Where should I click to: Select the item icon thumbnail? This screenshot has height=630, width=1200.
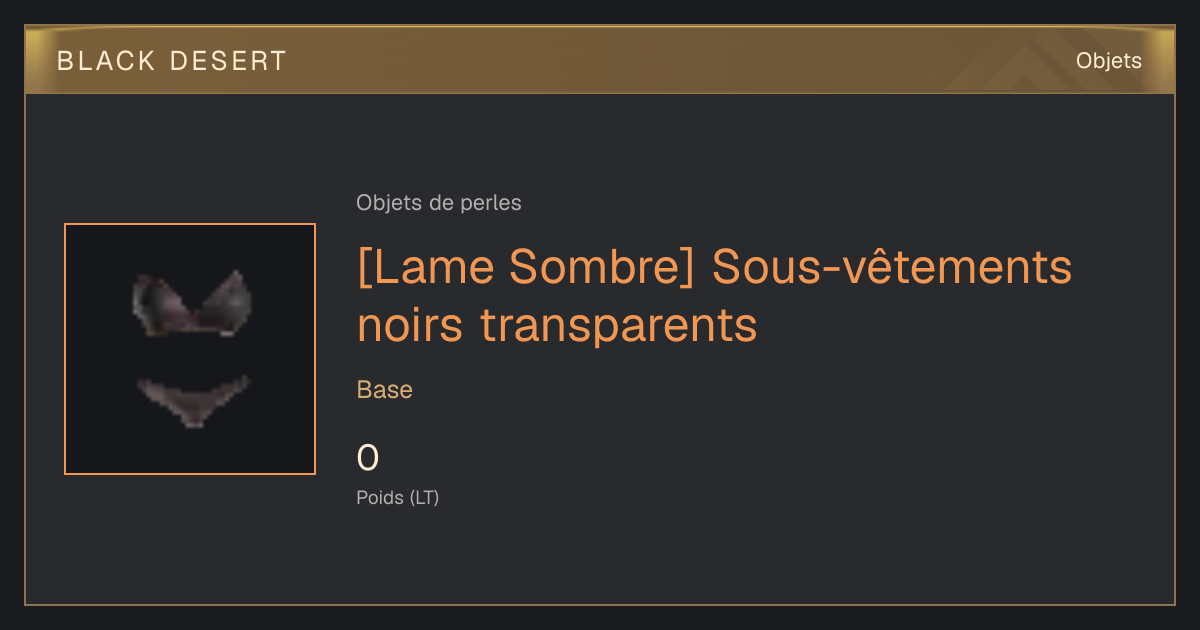tap(190, 349)
